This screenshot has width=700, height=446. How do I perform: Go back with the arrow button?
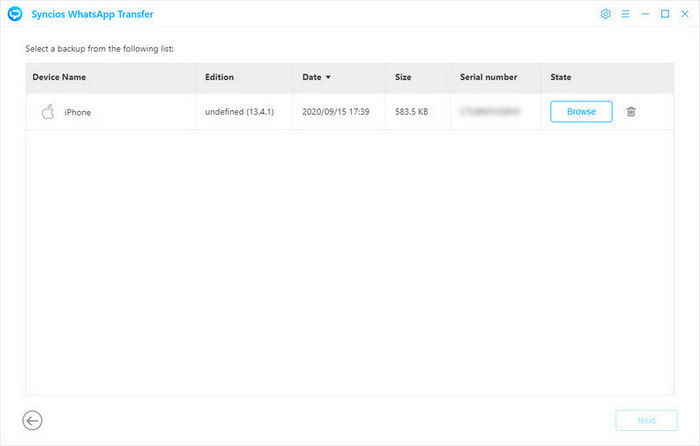[x=32, y=421]
